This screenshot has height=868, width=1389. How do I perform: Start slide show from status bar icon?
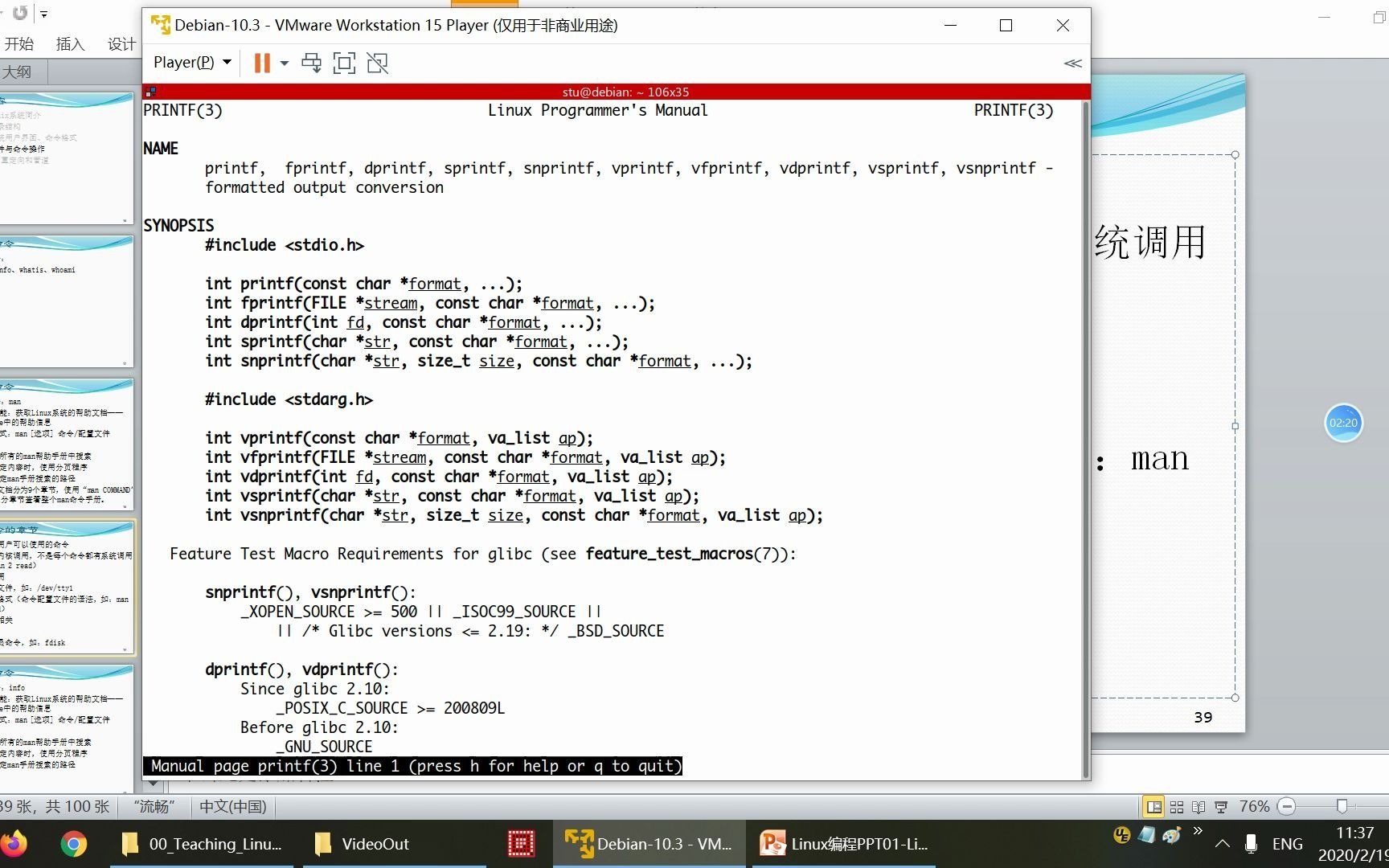[x=1221, y=806]
